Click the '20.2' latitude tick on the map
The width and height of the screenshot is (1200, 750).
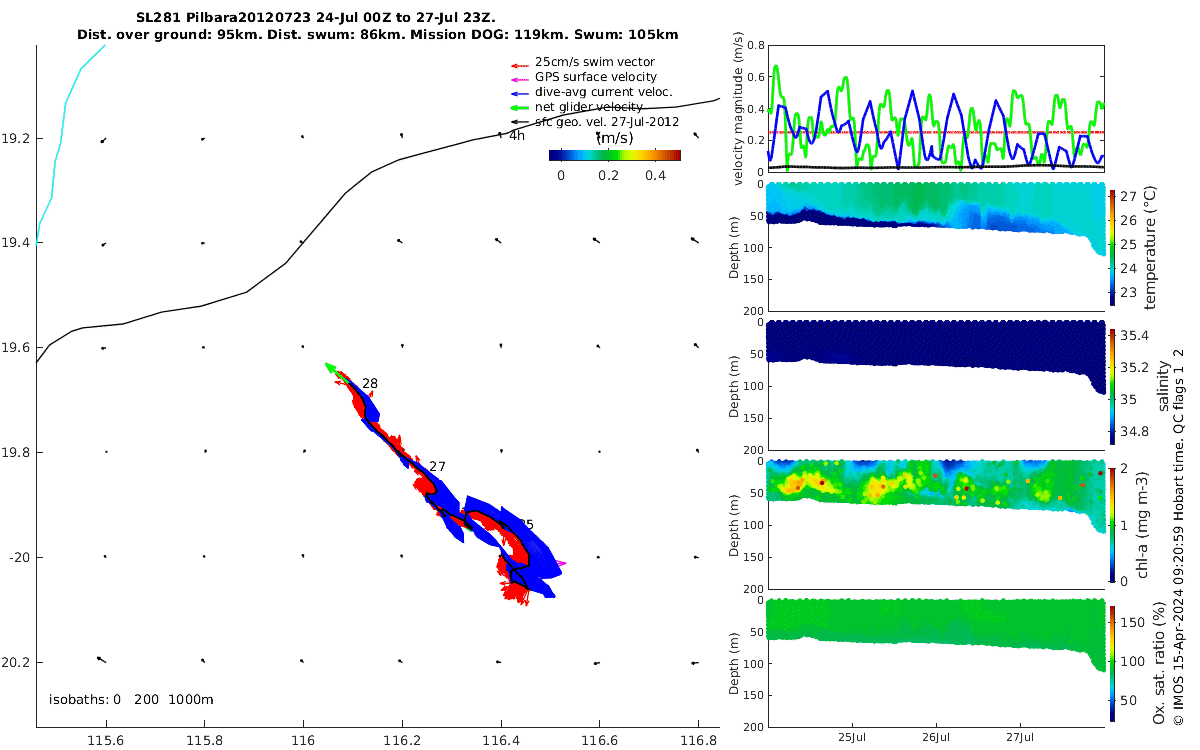pyautogui.click(x=18, y=662)
